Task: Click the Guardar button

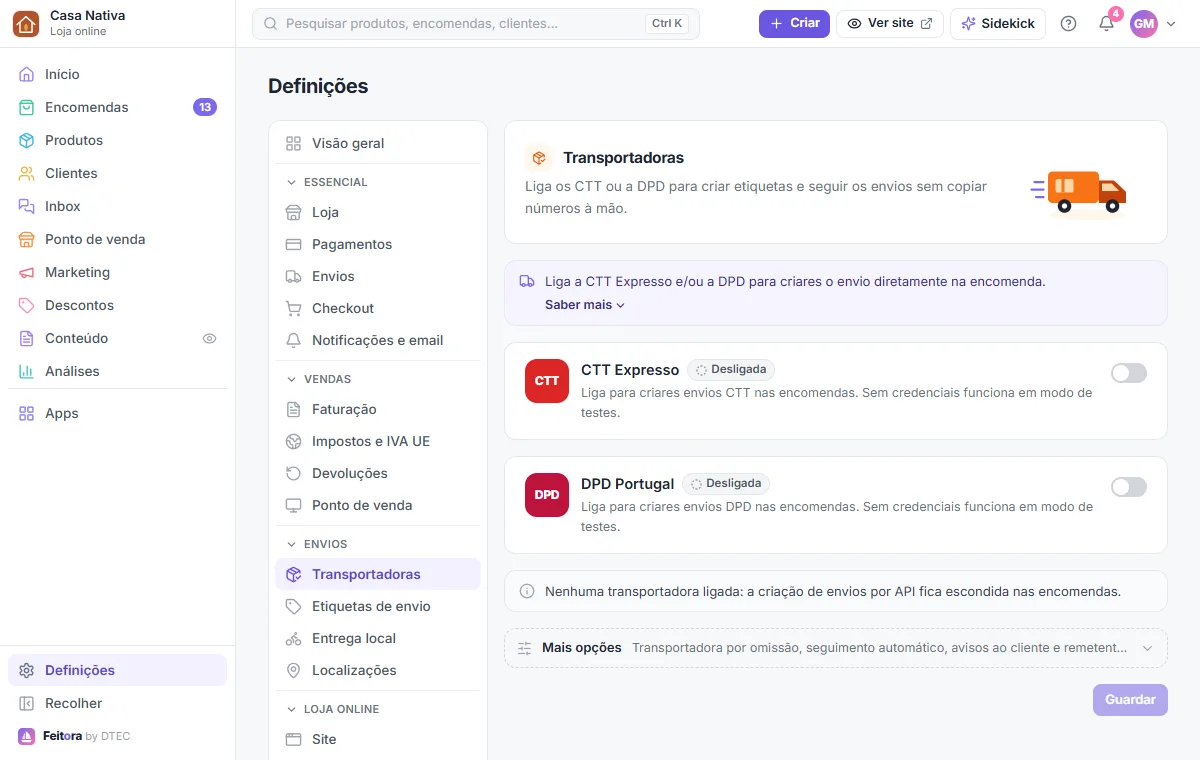Action: [x=1130, y=700]
